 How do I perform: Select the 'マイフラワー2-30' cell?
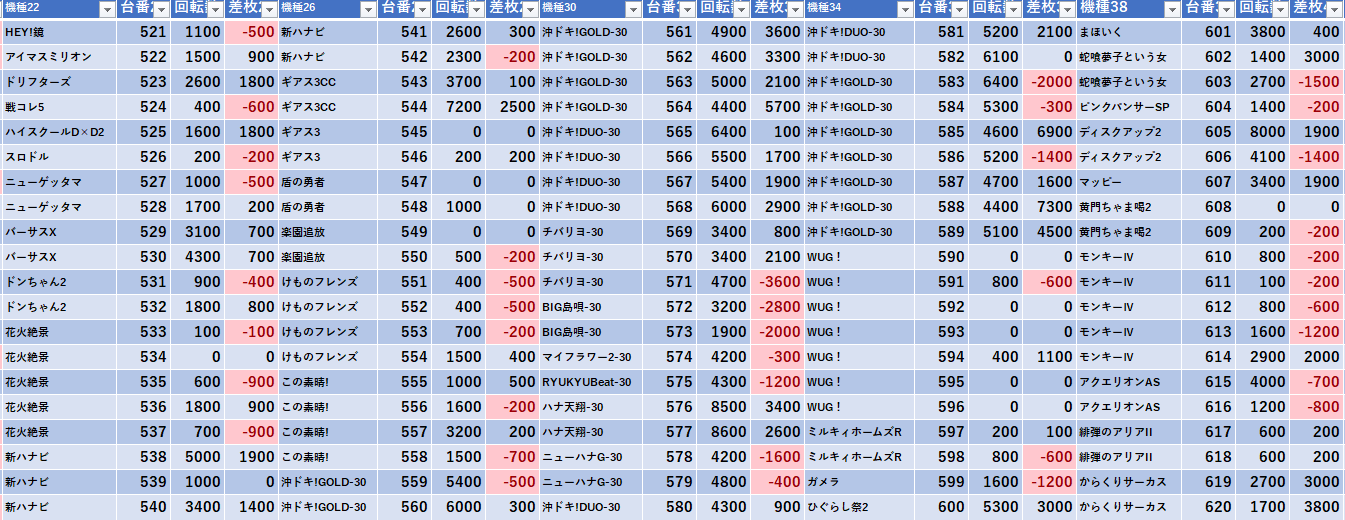(x=590, y=357)
